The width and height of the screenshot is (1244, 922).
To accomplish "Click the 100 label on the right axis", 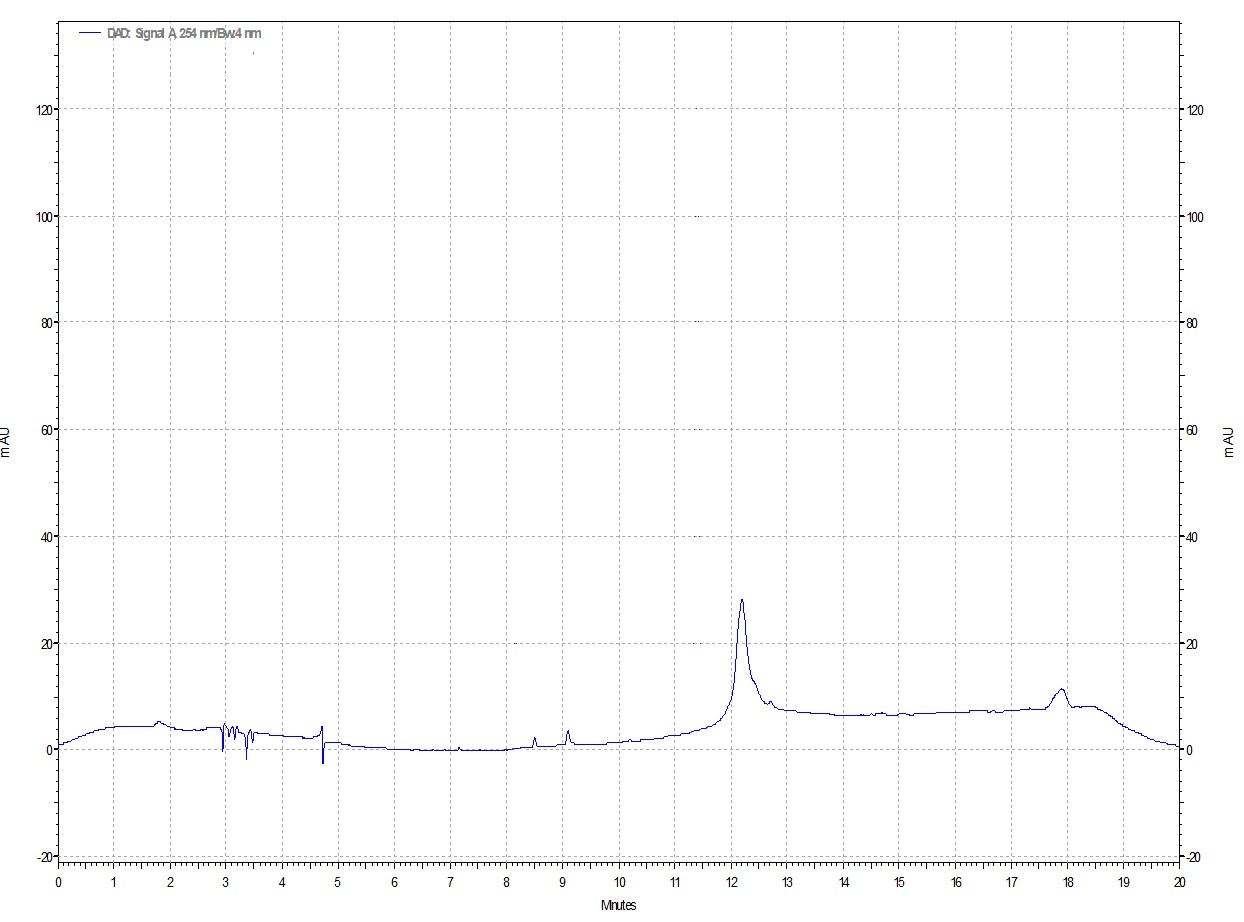I will tap(1195, 216).
